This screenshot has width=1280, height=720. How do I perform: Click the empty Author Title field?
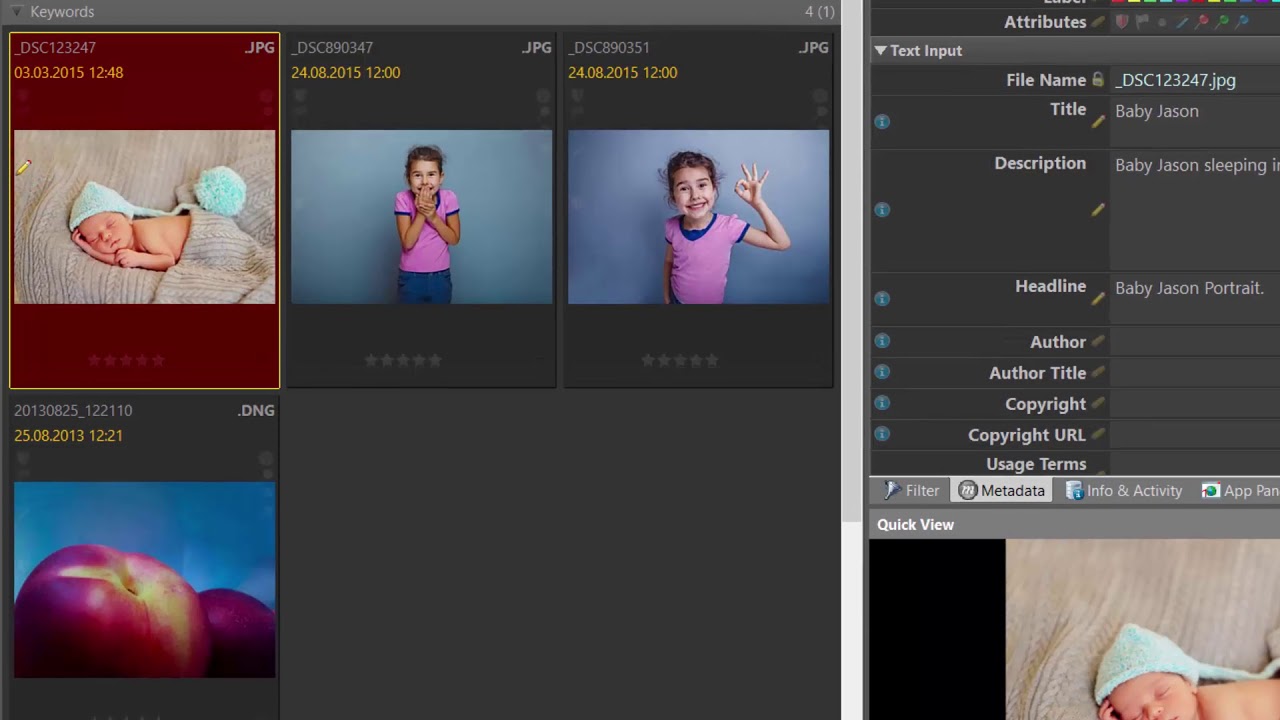1195,372
